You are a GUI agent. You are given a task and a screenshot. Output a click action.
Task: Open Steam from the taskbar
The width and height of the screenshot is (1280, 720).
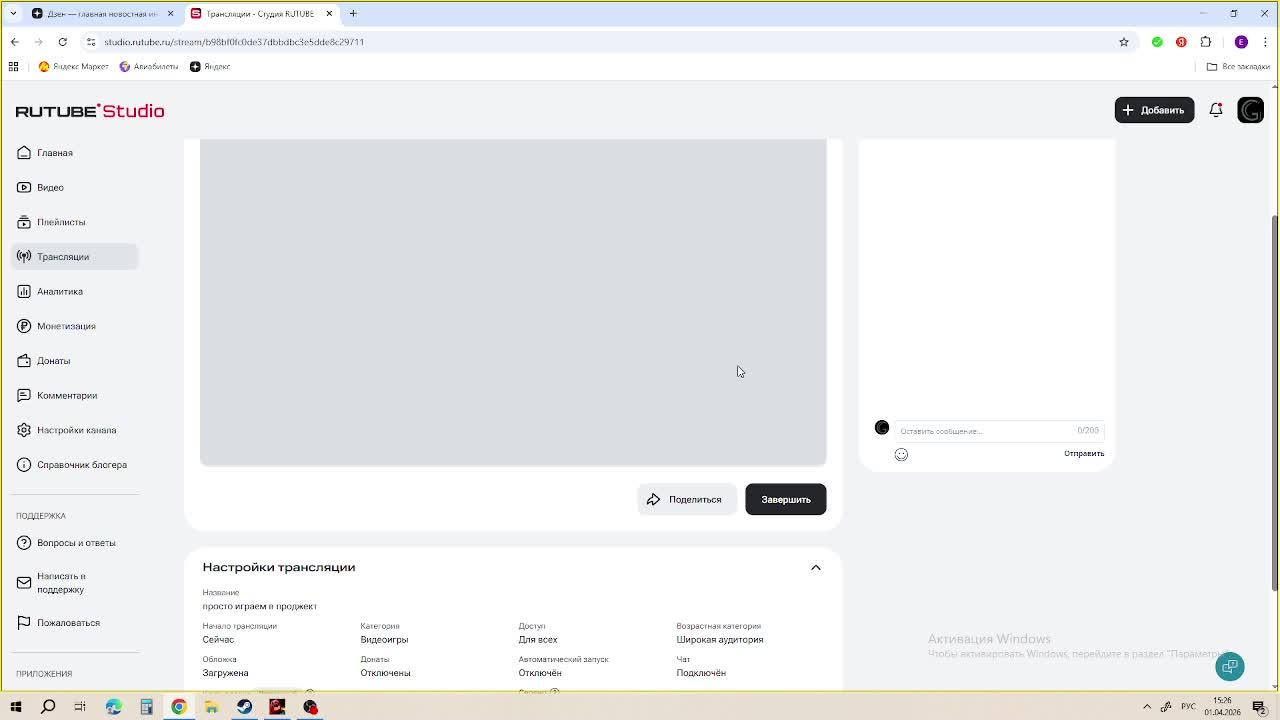pos(244,707)
